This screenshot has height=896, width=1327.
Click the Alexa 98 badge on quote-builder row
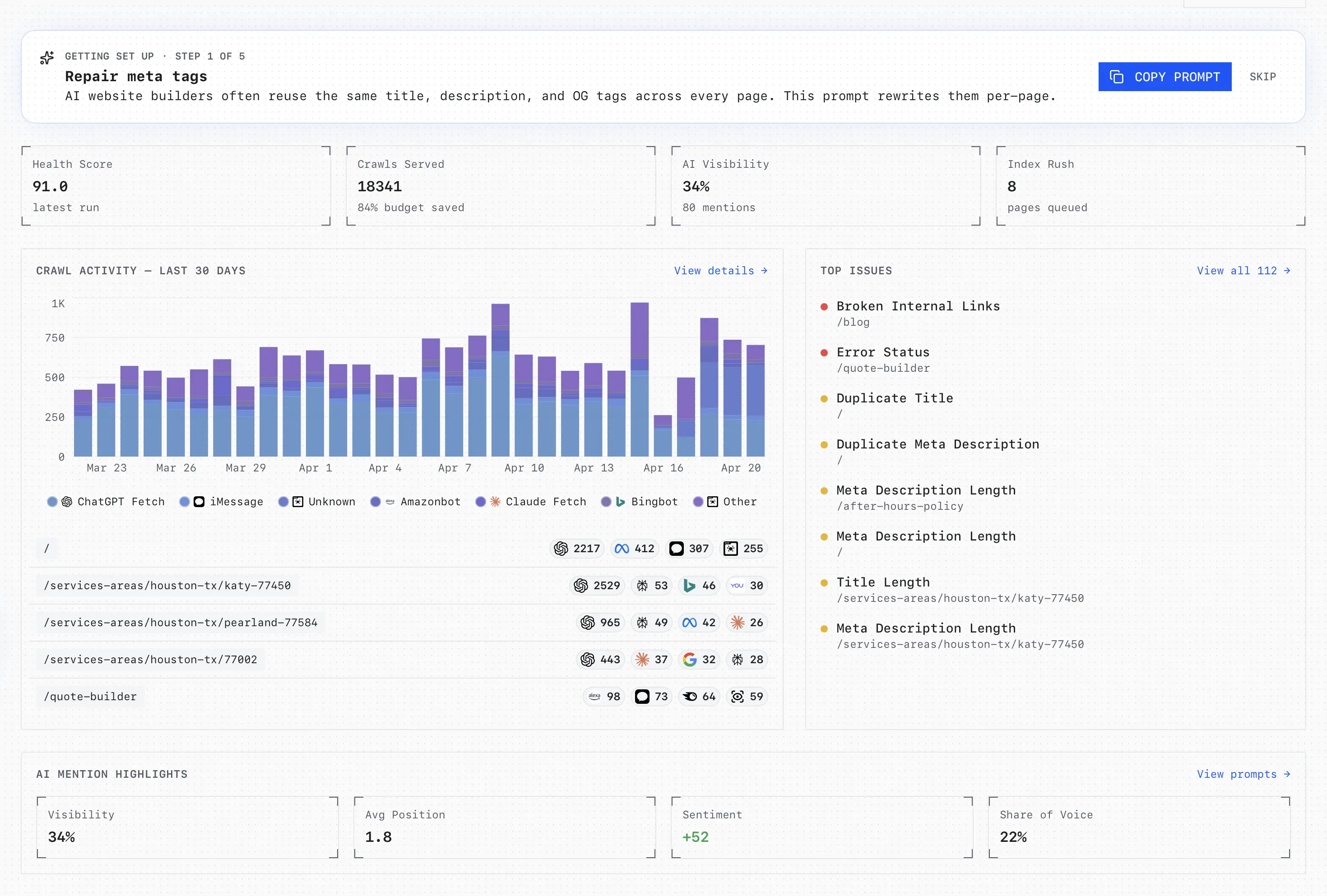pos(604,696)
